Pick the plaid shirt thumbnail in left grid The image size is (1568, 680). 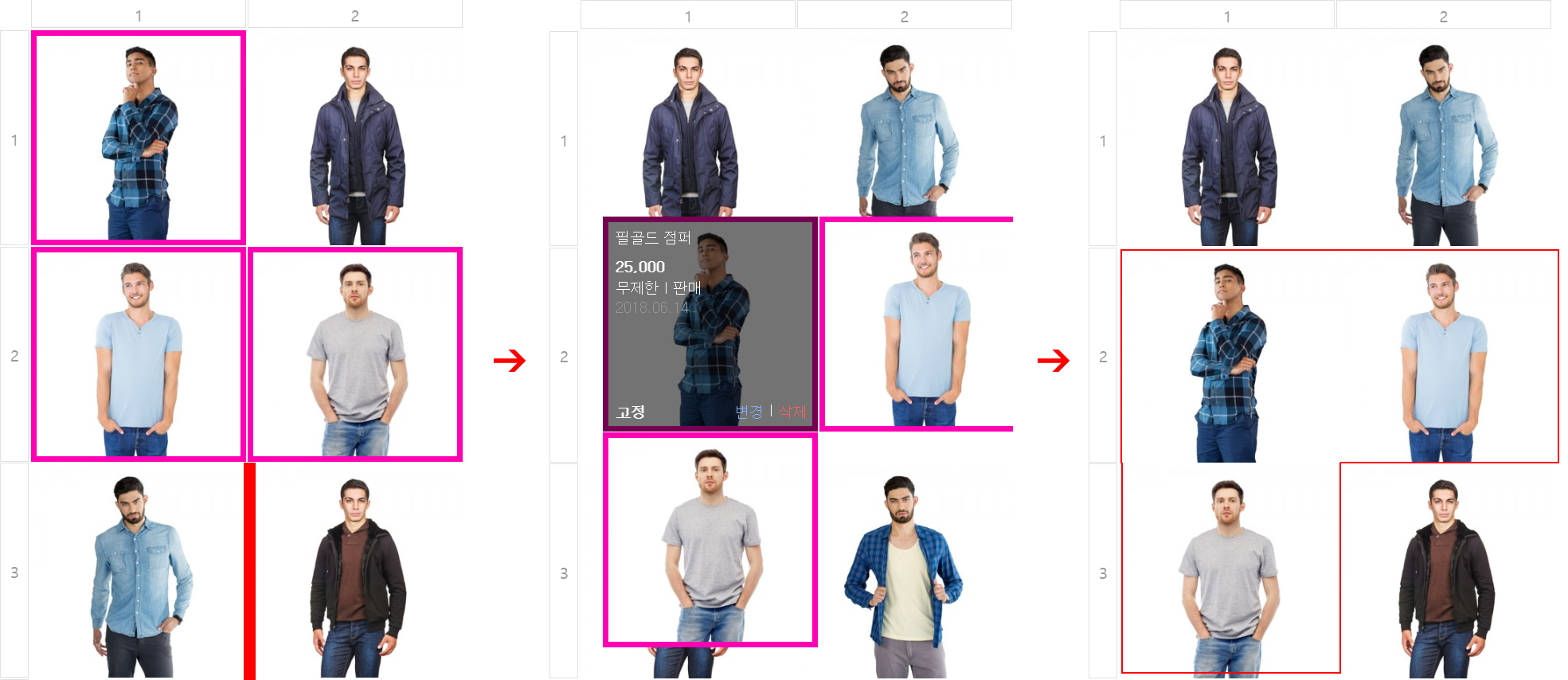pos(139,138)
